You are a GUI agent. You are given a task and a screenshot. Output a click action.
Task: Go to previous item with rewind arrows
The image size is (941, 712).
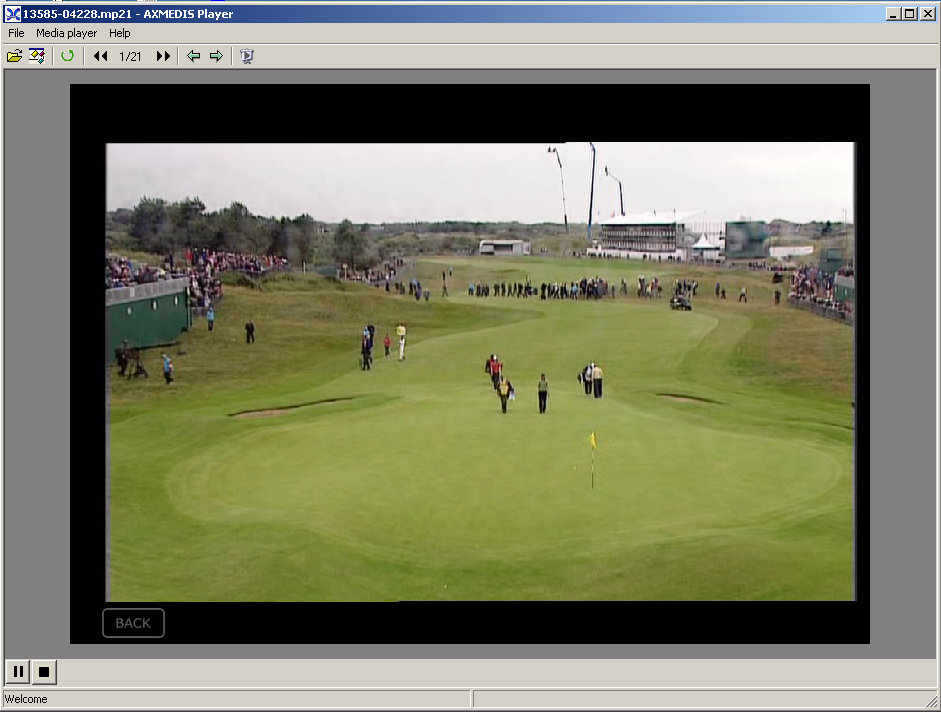(x=100, y=56)
